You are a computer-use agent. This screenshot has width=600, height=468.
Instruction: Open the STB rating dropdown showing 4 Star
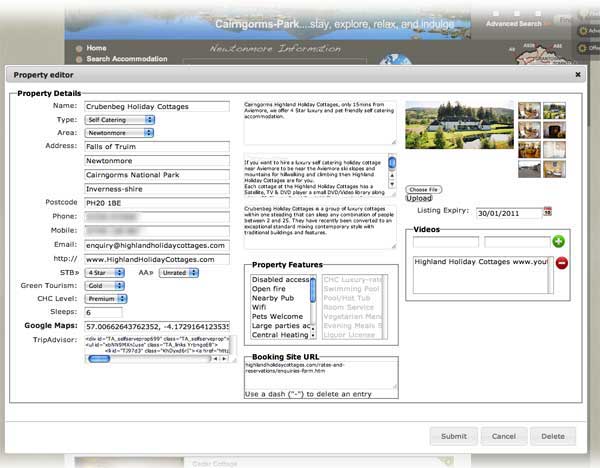(x=104, y=273)
